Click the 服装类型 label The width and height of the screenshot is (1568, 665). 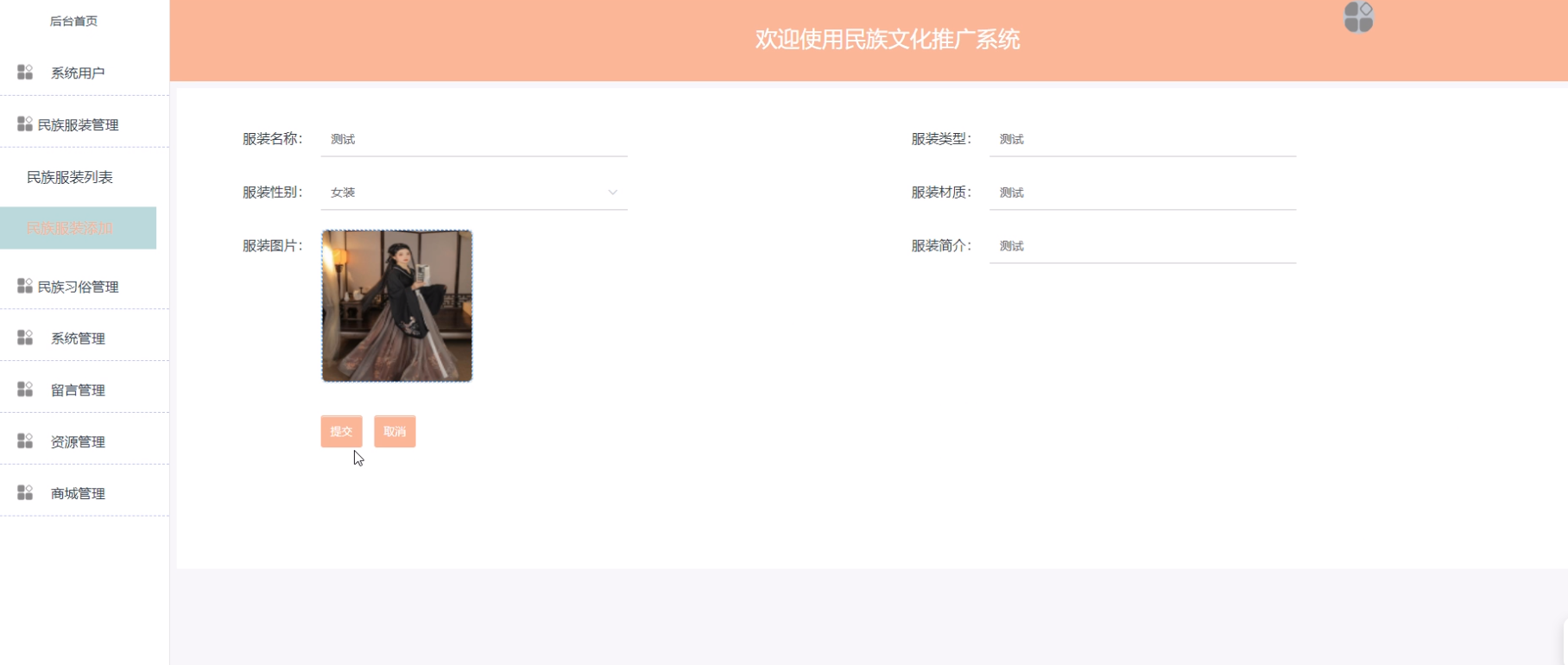coord(941,139)
